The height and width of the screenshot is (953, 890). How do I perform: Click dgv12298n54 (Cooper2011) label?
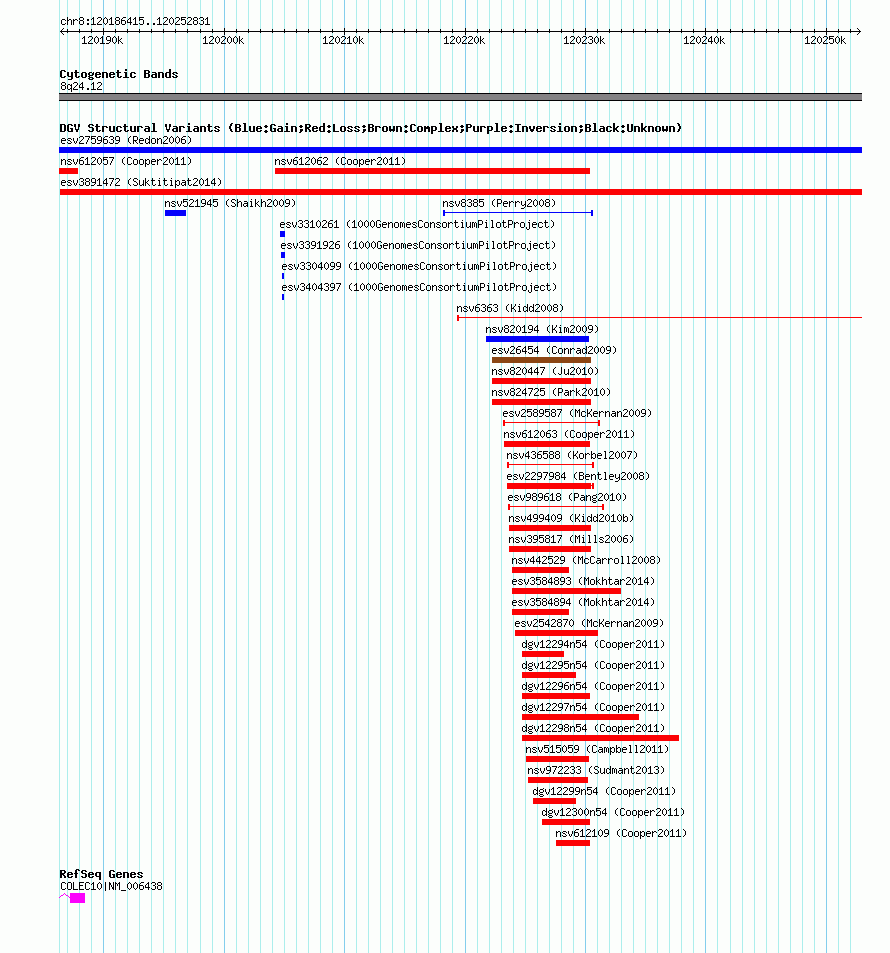593,728
